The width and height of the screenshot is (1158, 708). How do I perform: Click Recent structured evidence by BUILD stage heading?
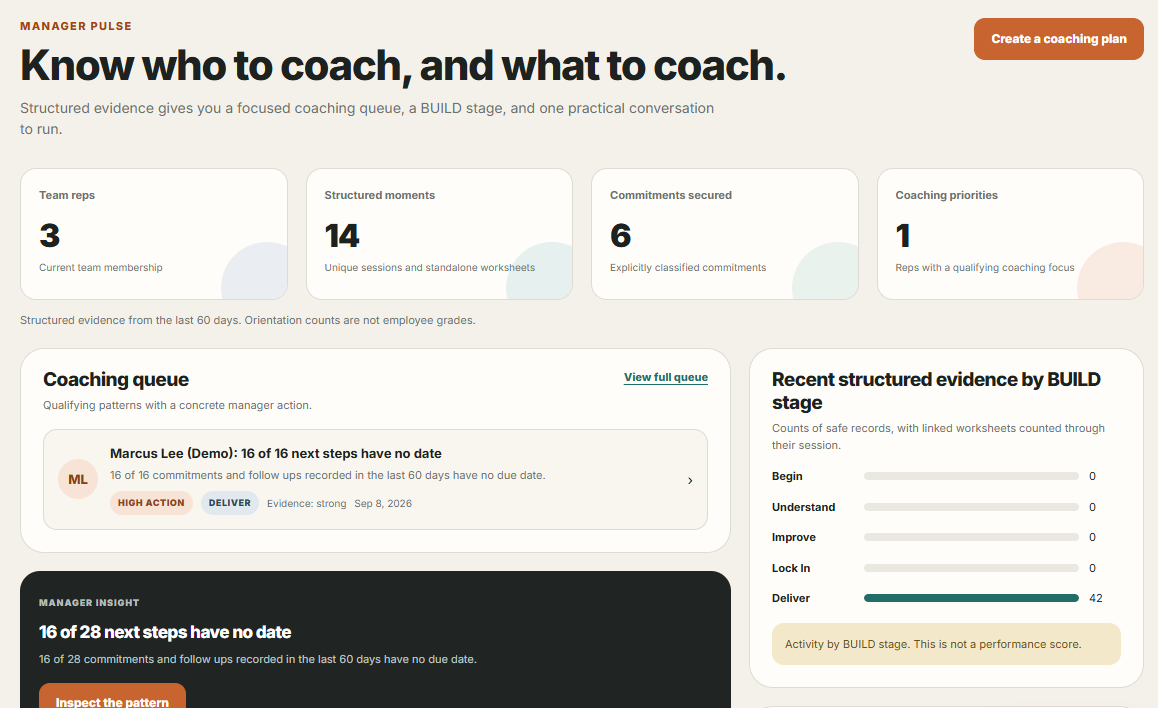(936, 391)
